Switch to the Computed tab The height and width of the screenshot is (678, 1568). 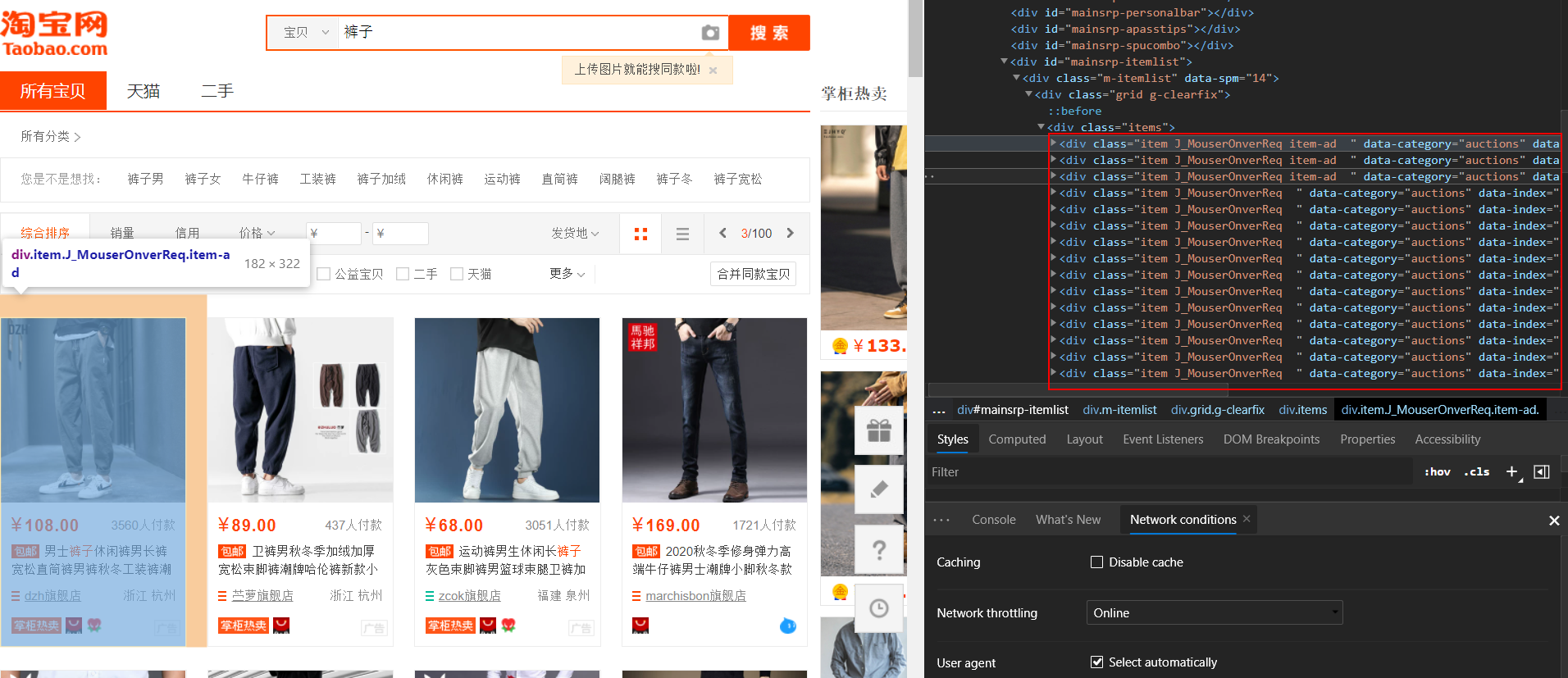click(x=1017, y=439)
